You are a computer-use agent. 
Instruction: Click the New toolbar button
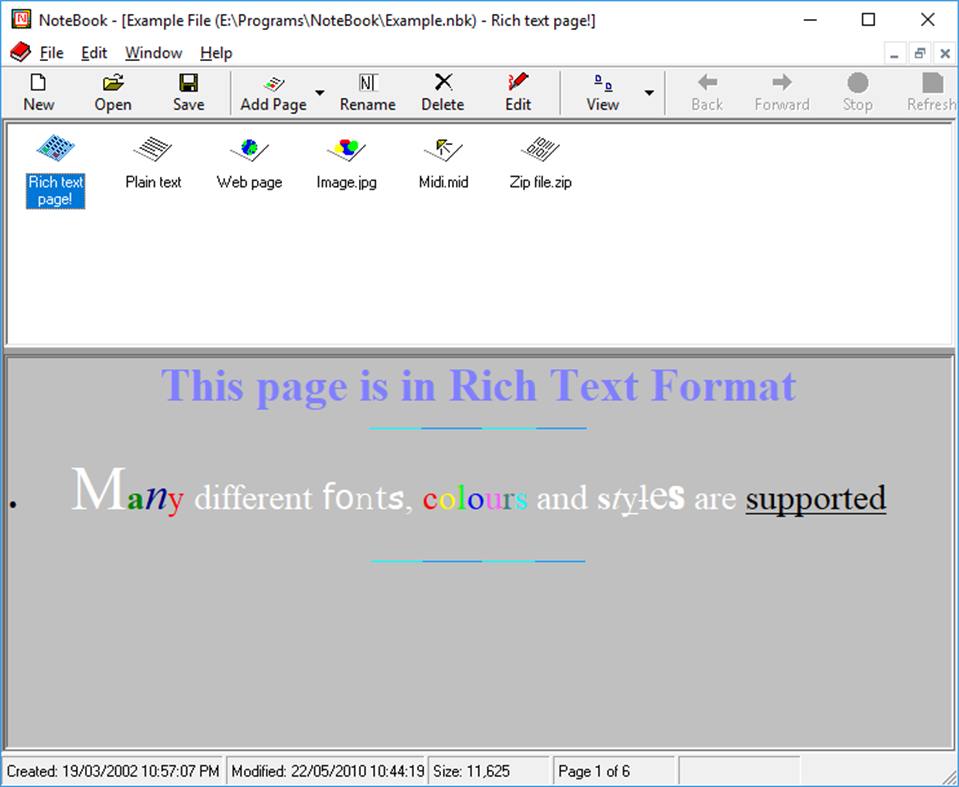coord(39,92)
